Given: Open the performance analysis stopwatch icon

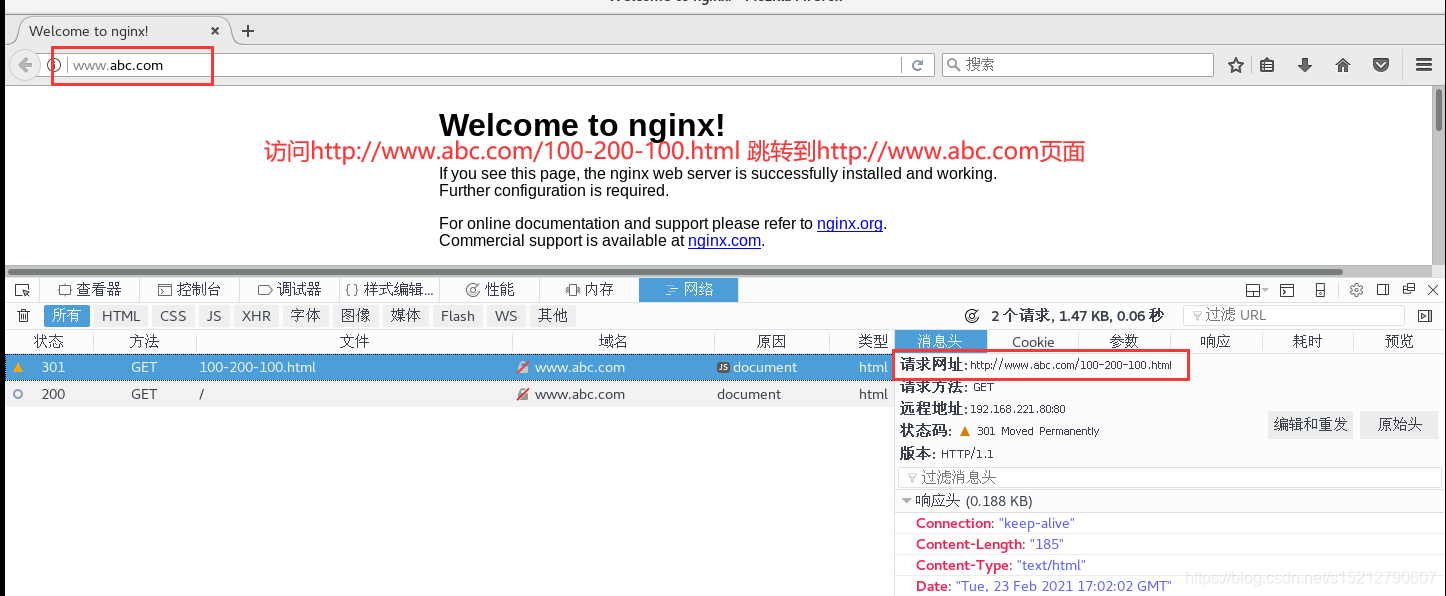Looking at the screenshot, I should pyautogui.click(x=972, y=316).
